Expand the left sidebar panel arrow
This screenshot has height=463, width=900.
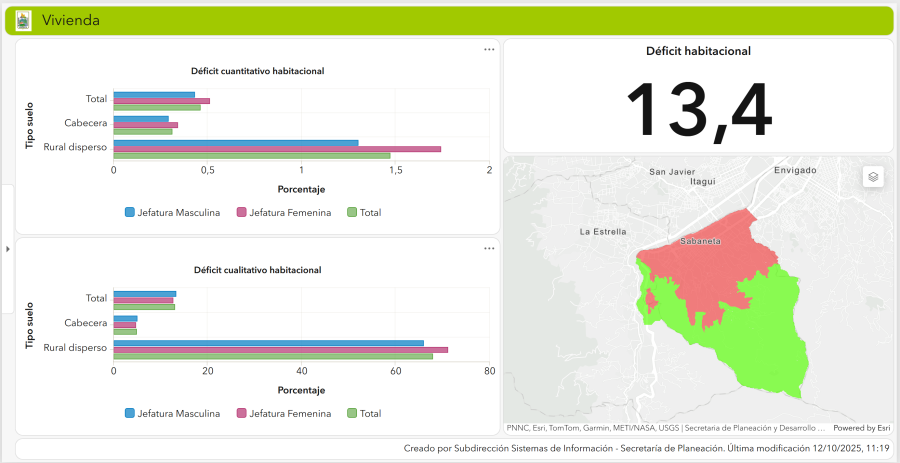click(x=7, y=249)
